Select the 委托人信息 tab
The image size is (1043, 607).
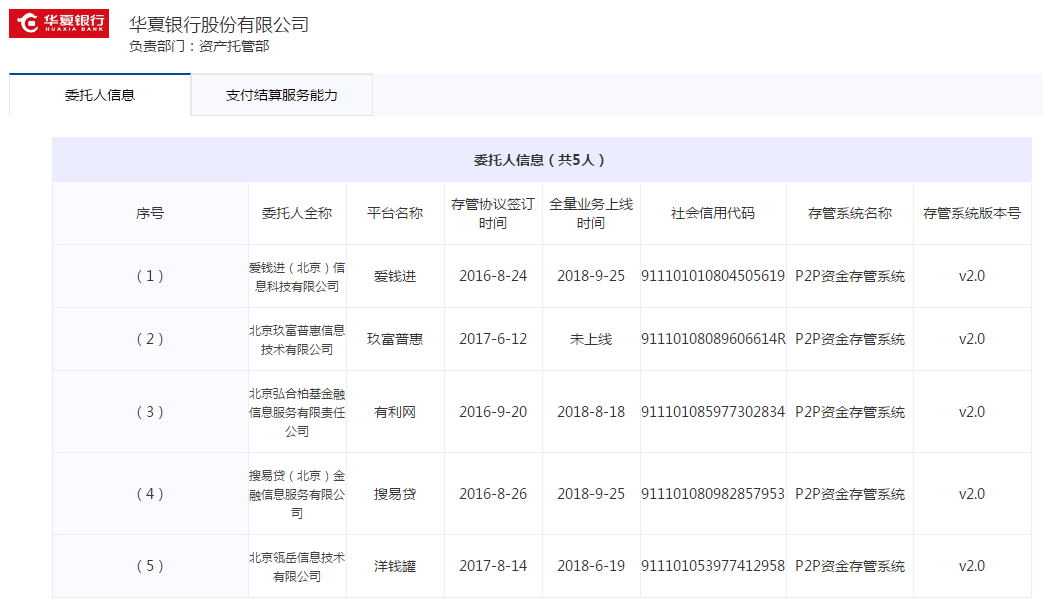click(x=100, y=95)
